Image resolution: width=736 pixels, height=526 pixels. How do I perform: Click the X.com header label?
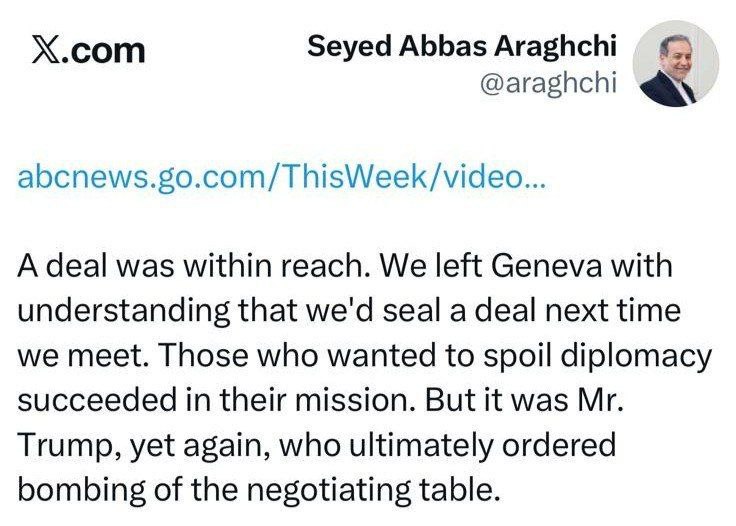(x=87, y=50)
